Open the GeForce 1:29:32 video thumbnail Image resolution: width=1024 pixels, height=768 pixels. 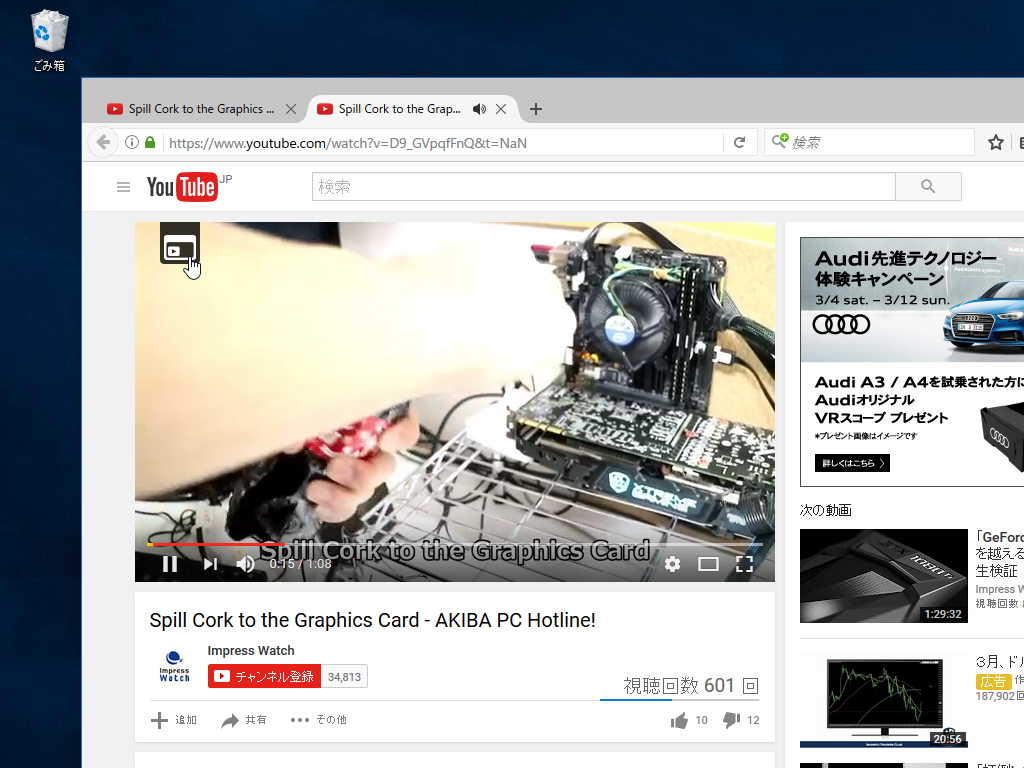click(884, 575)
